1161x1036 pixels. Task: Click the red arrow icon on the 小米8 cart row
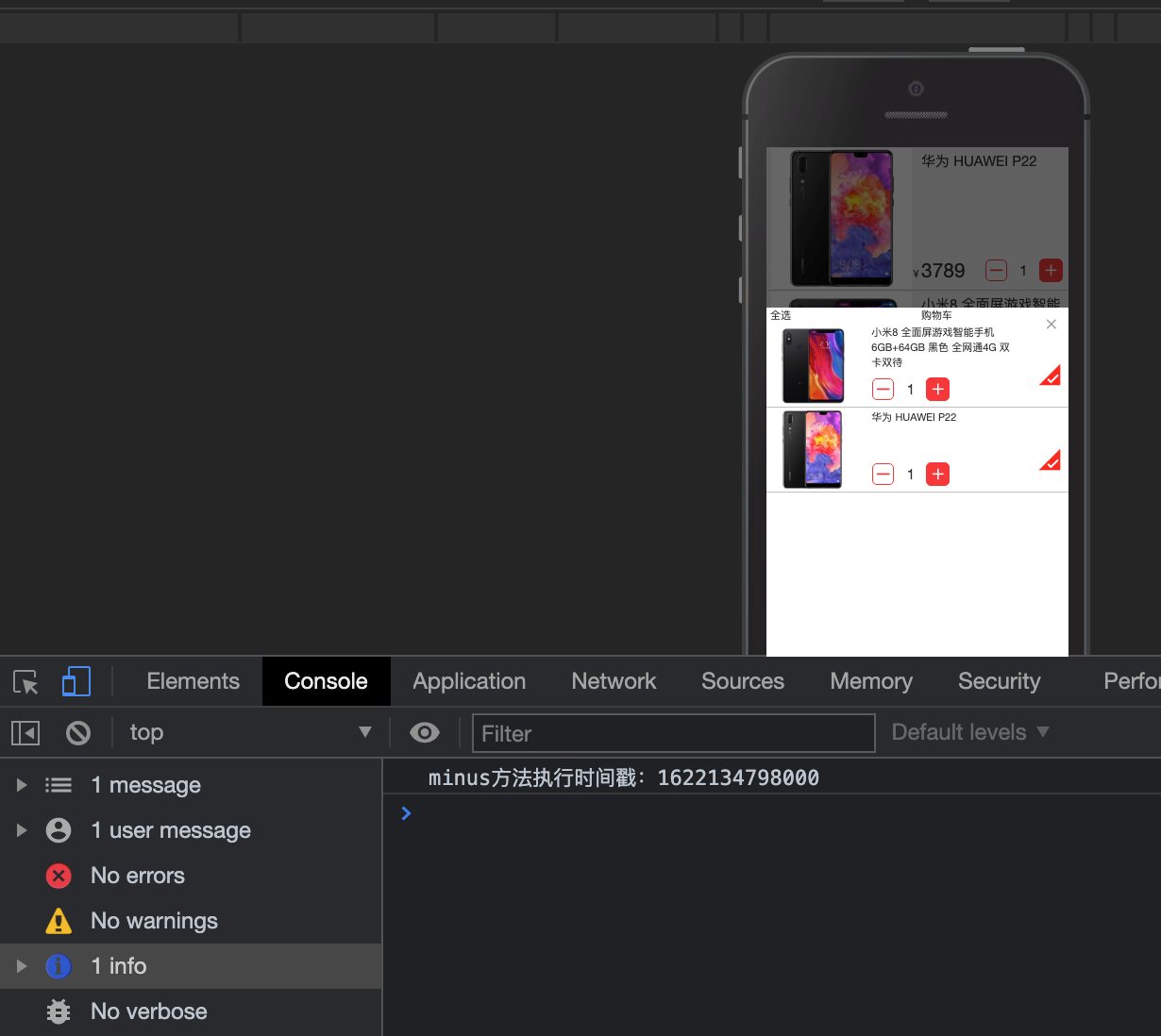click(1050, 376)
